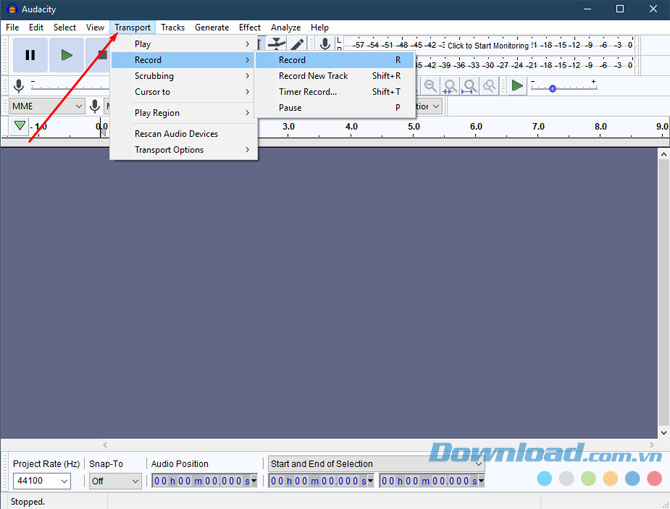The width and height of the screenshot is (670, 509).
Task: Select the Envelope tool
Action: coord(277,44)
